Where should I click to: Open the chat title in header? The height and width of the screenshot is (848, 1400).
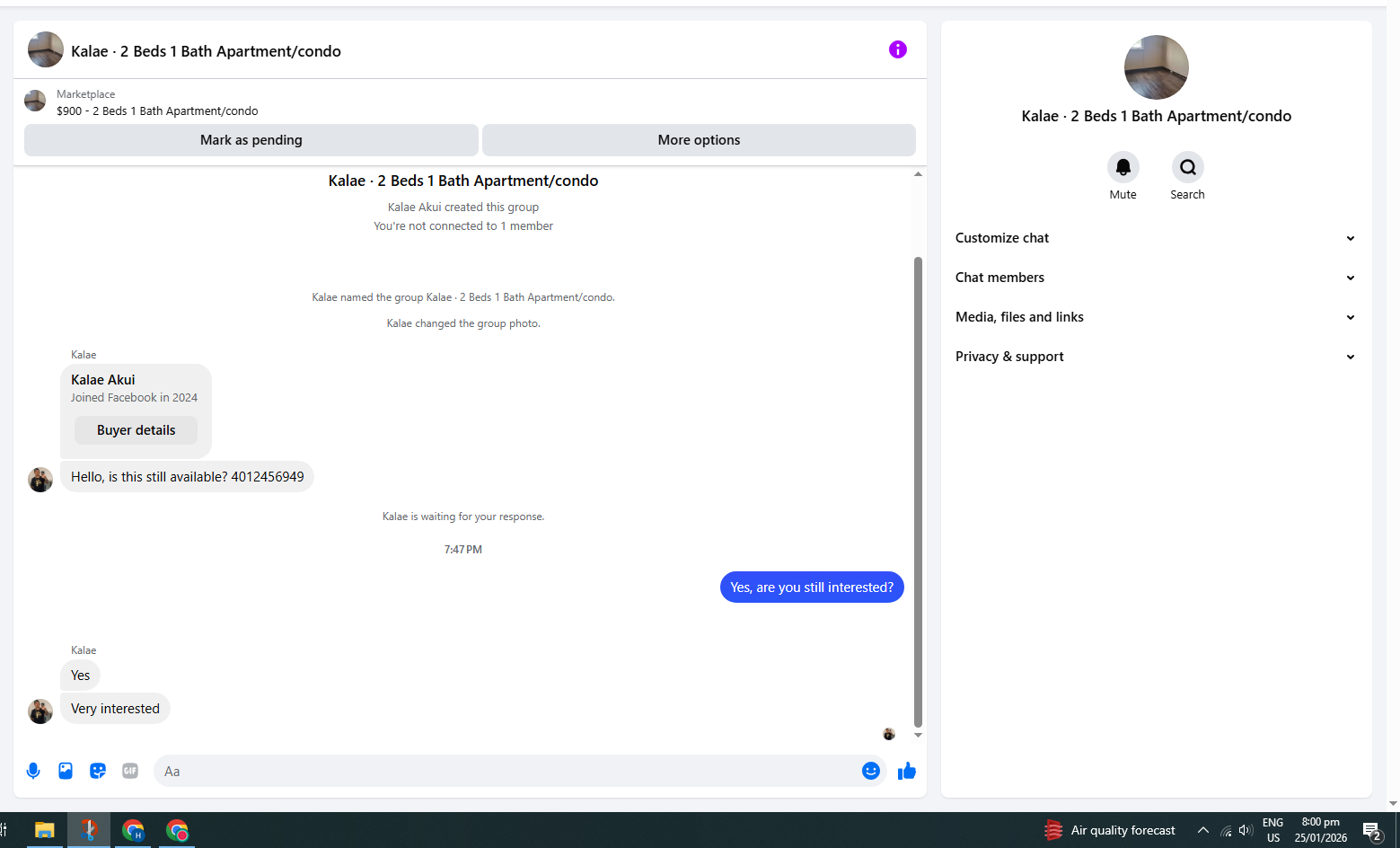(206, 51)
